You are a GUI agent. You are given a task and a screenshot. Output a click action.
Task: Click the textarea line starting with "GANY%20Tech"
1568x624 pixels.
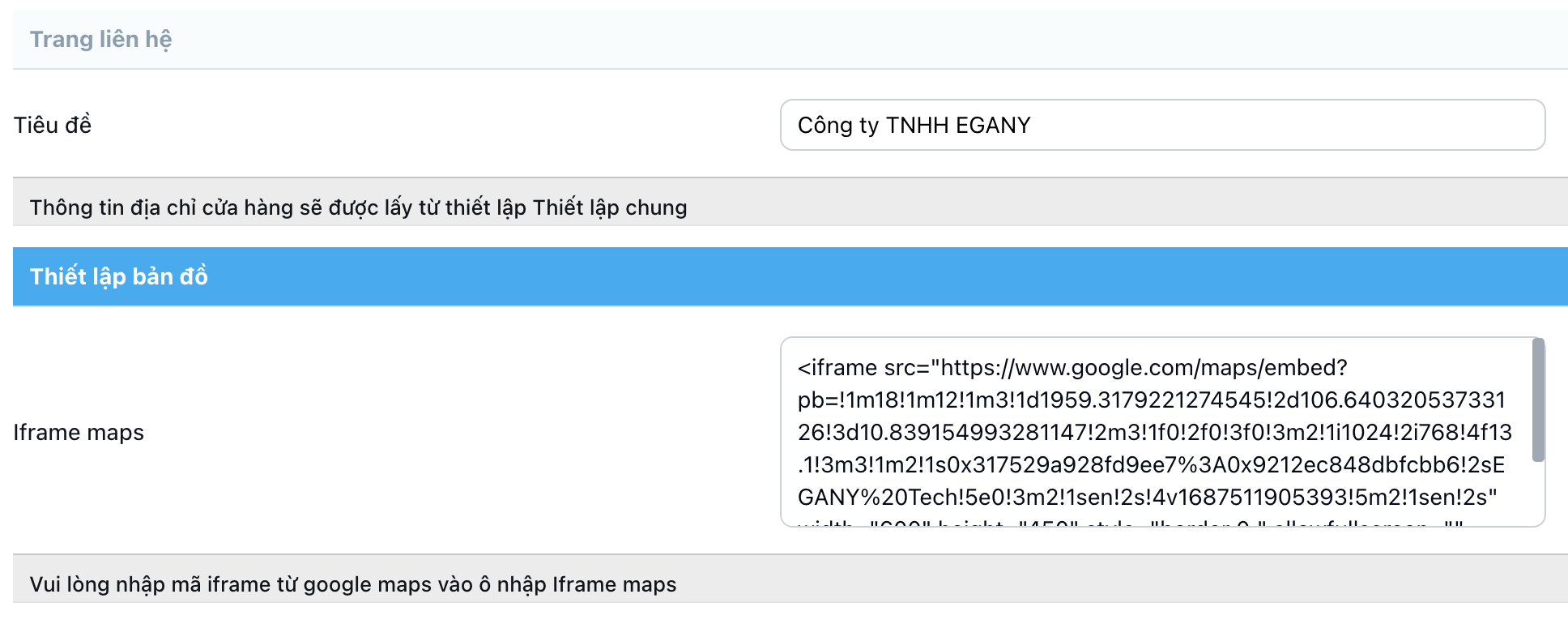1146,498
